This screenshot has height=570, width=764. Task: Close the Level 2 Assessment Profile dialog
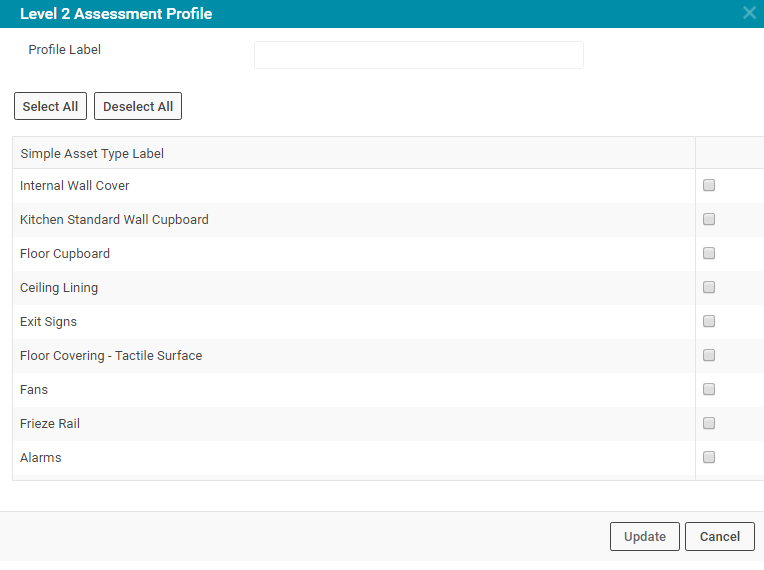749,13
